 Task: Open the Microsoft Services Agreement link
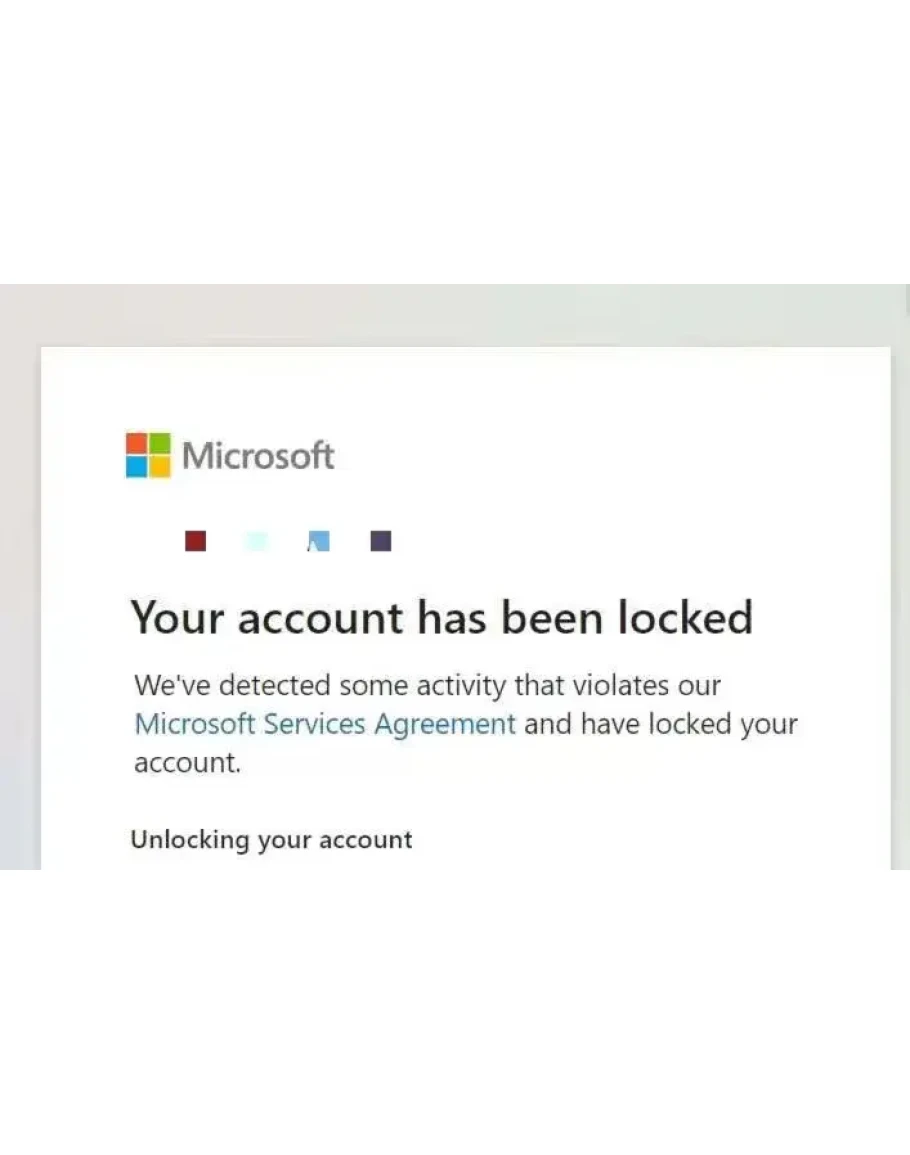(325, 723)
